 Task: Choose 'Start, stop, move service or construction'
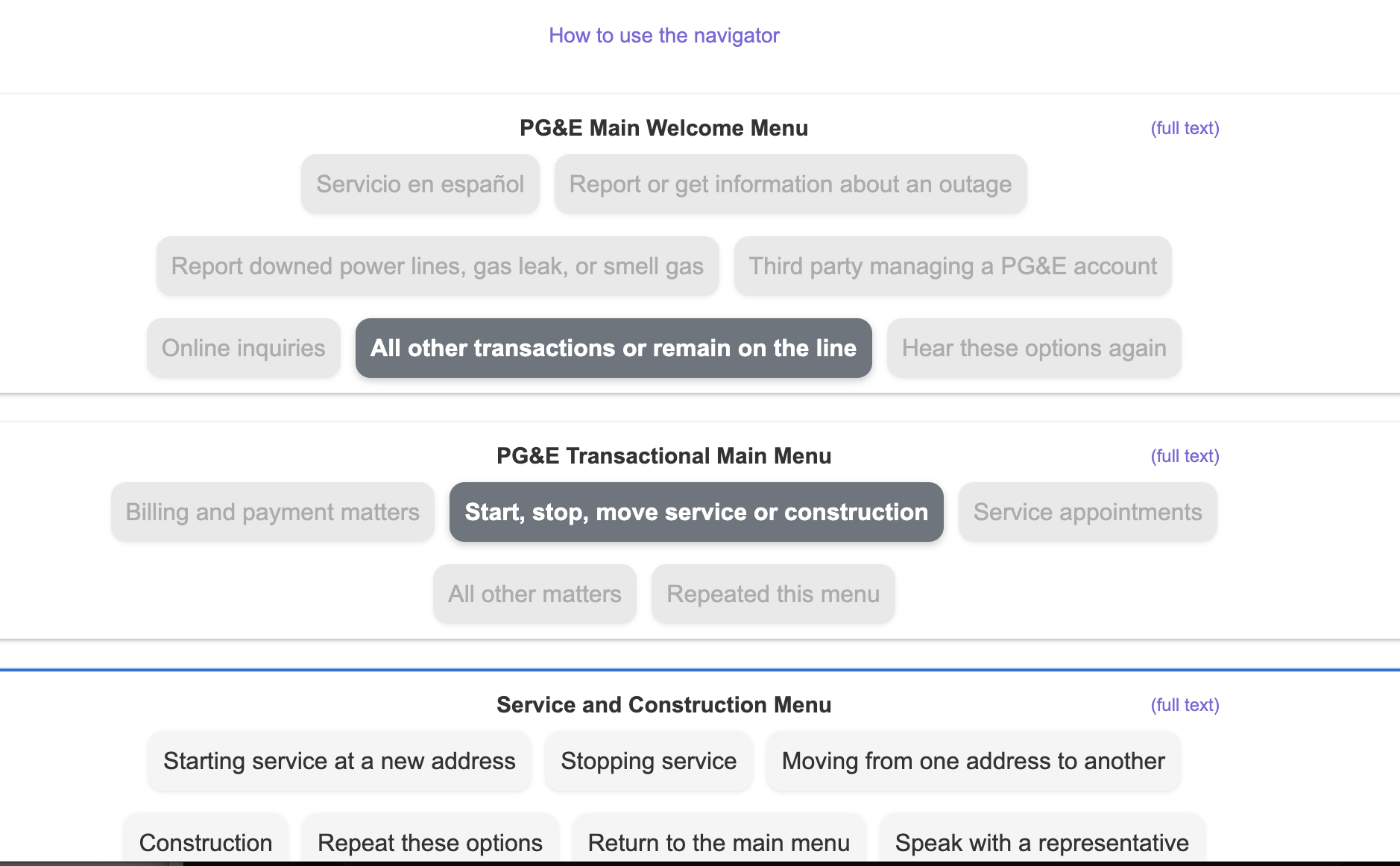tap(696, 512)
